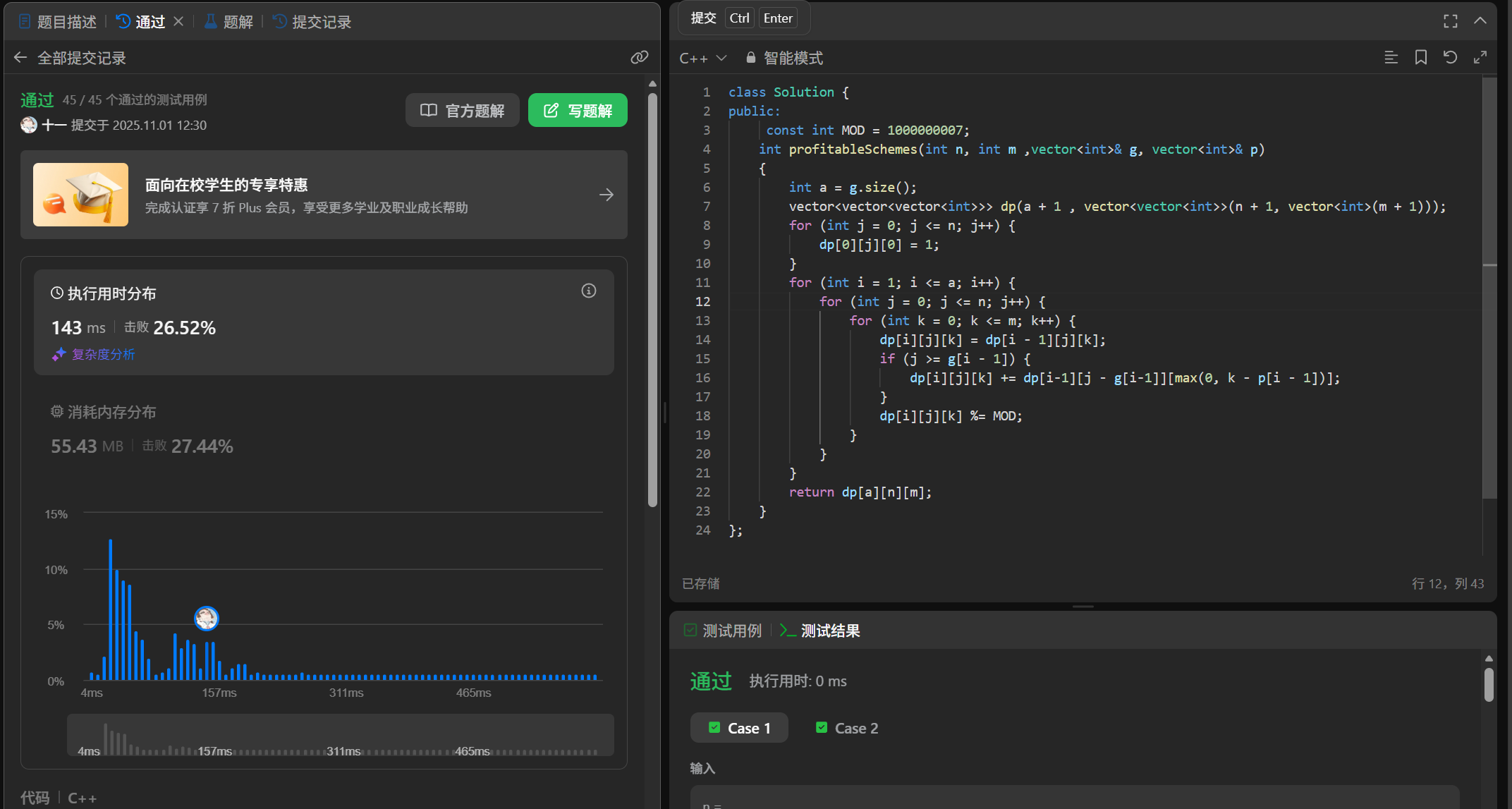1512x809 pixels.
Task: Click the back arrow to all submissions
Action: pyautogui.click(x=20, y=58)
